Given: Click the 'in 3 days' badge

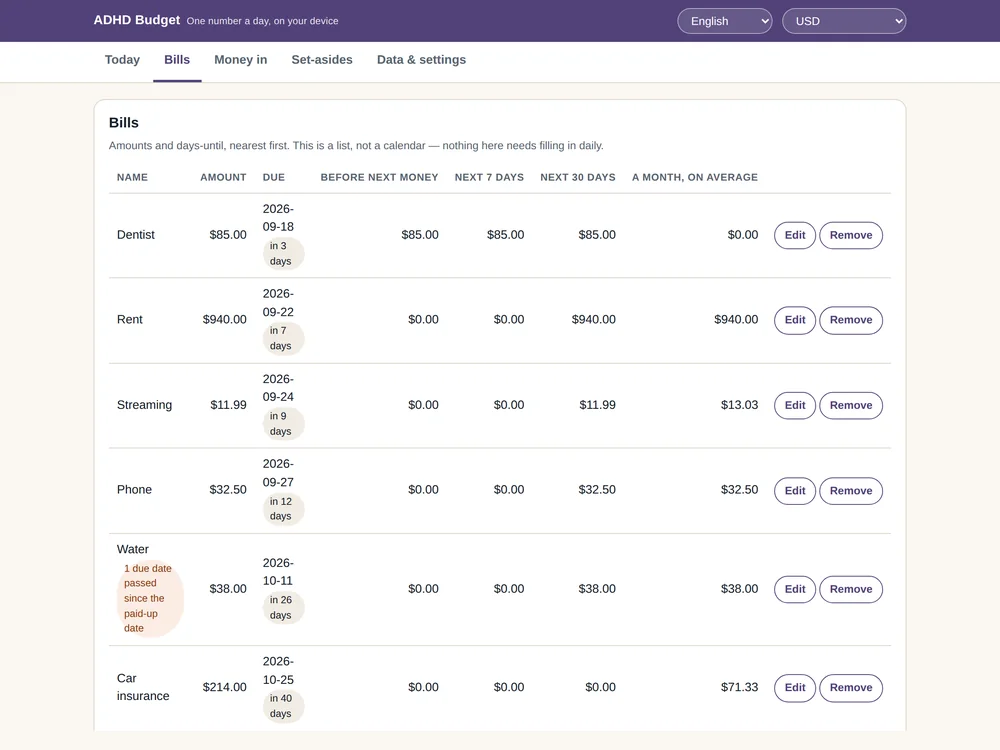Looking at the screenshot, I should (x=283, y=253).
